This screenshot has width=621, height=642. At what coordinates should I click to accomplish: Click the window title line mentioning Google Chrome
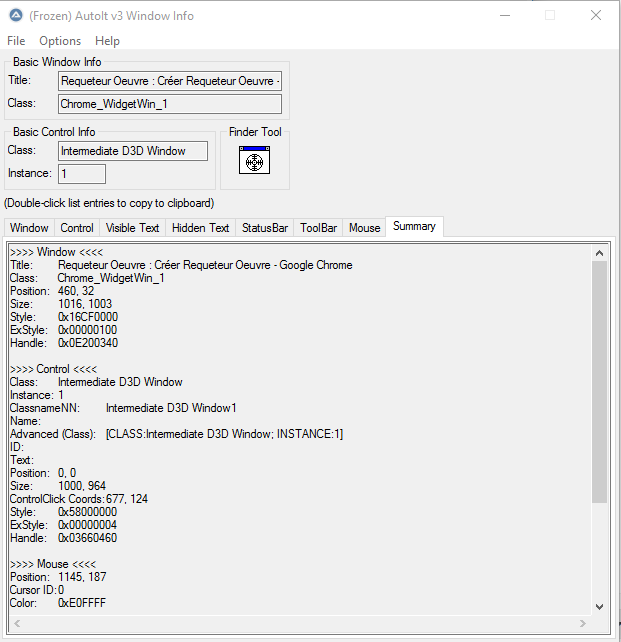click(181, 265)
